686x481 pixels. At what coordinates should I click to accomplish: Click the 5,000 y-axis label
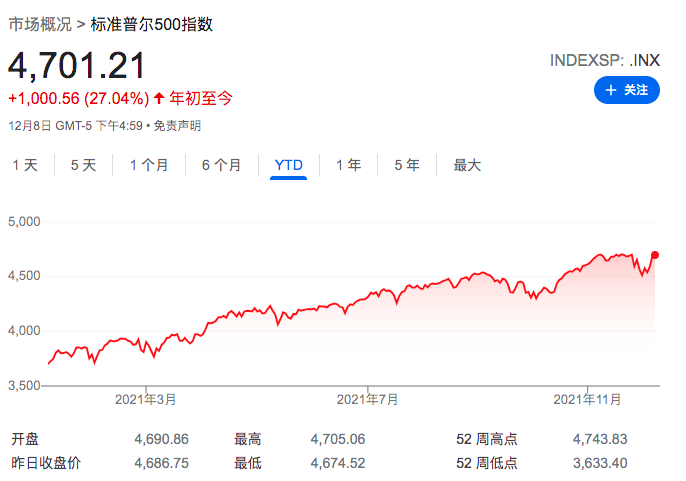click(x=24, y=221)
